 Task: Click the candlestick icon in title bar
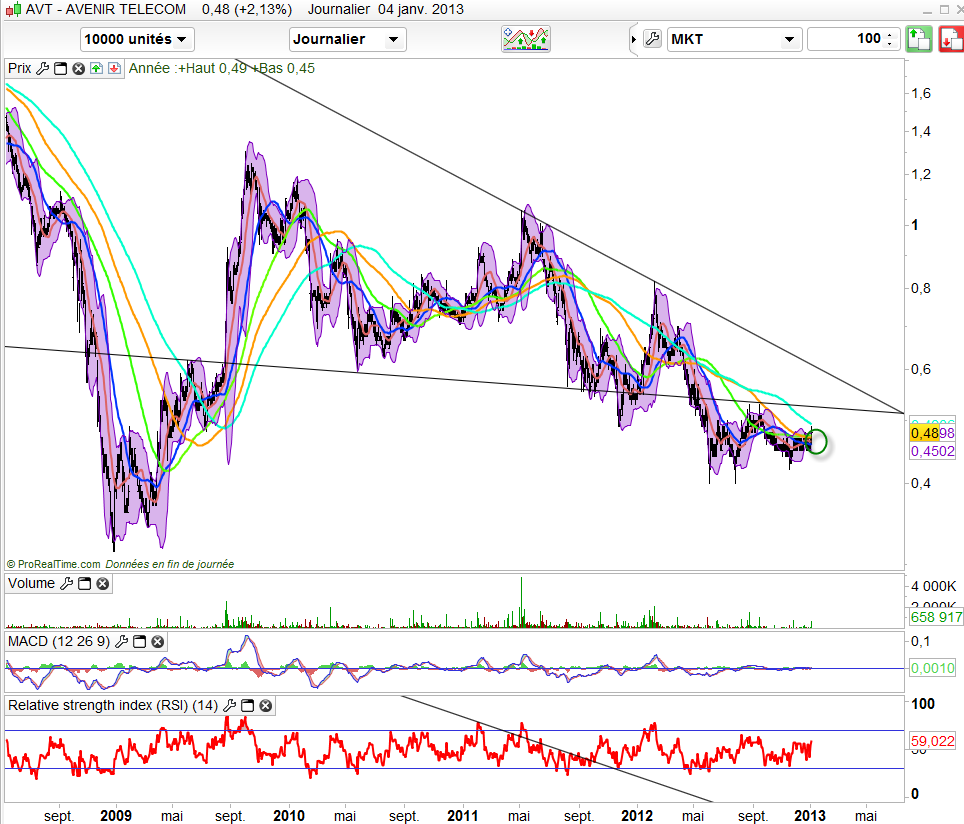click(x=14, y=9)
